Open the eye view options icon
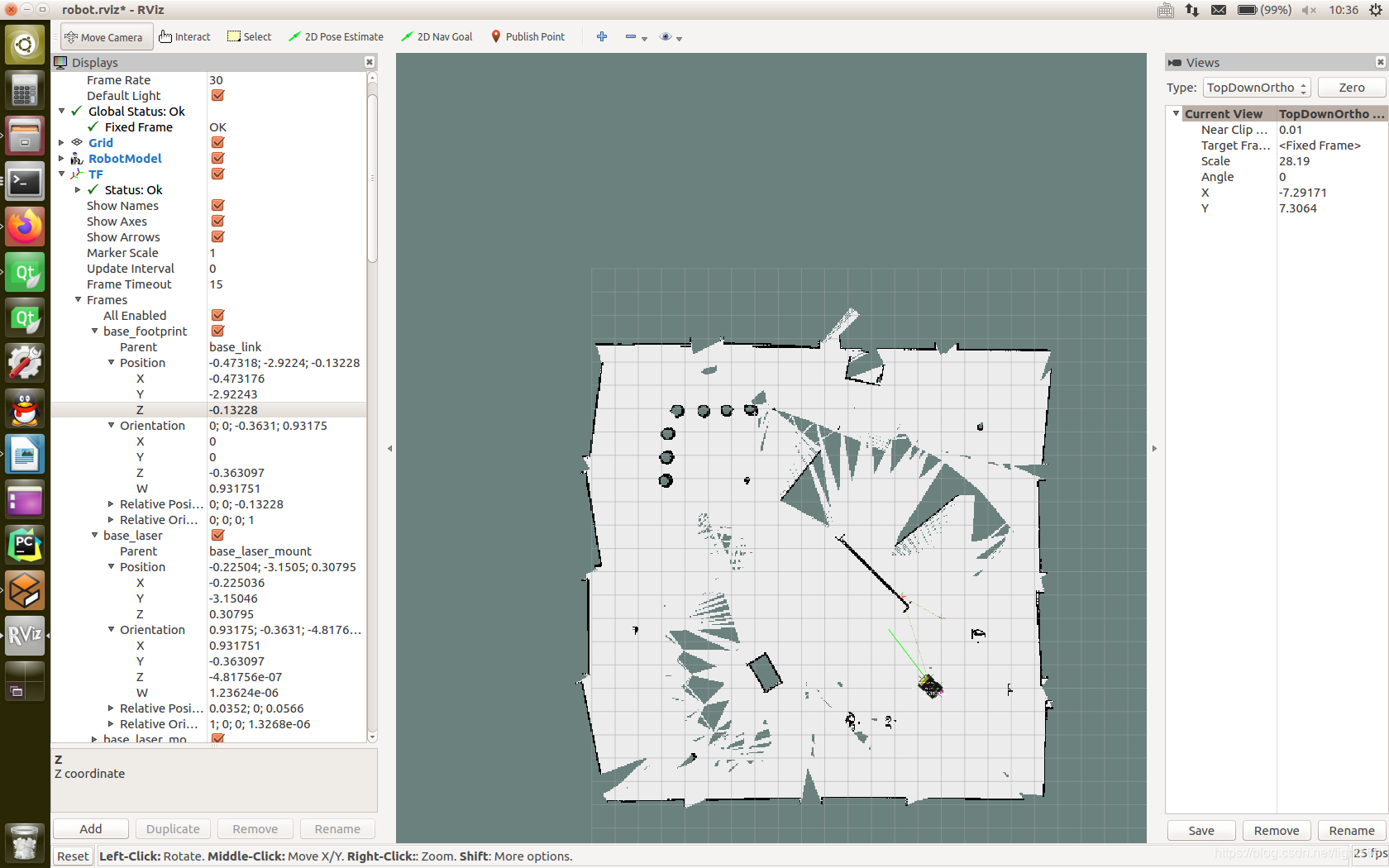Image resolution: width=1389 pixels, height=868 pixels. 666,37
